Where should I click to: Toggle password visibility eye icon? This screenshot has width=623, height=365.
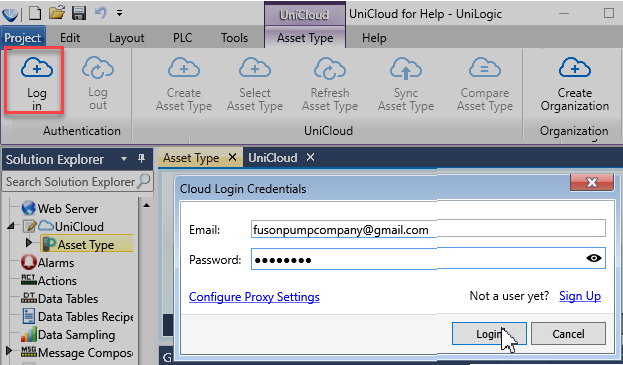pyautogui.click(x=594, y=258)
